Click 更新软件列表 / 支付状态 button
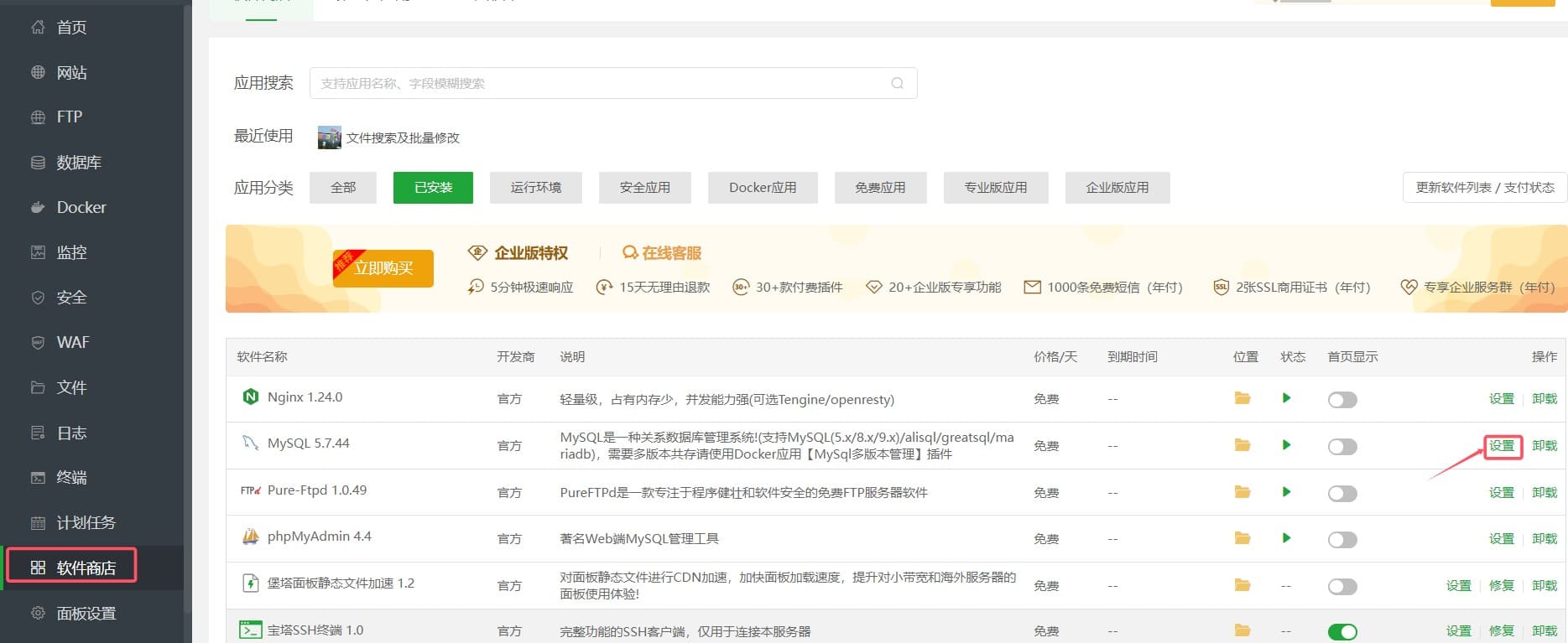Viewport: 1568px width, 643px height. click(1485, 188)
